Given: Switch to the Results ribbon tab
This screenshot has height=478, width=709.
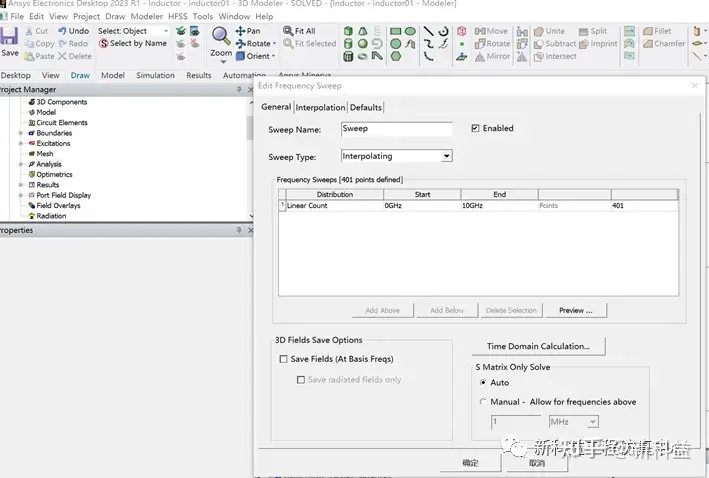Looking at the screenshot, I should pos(199,76).
